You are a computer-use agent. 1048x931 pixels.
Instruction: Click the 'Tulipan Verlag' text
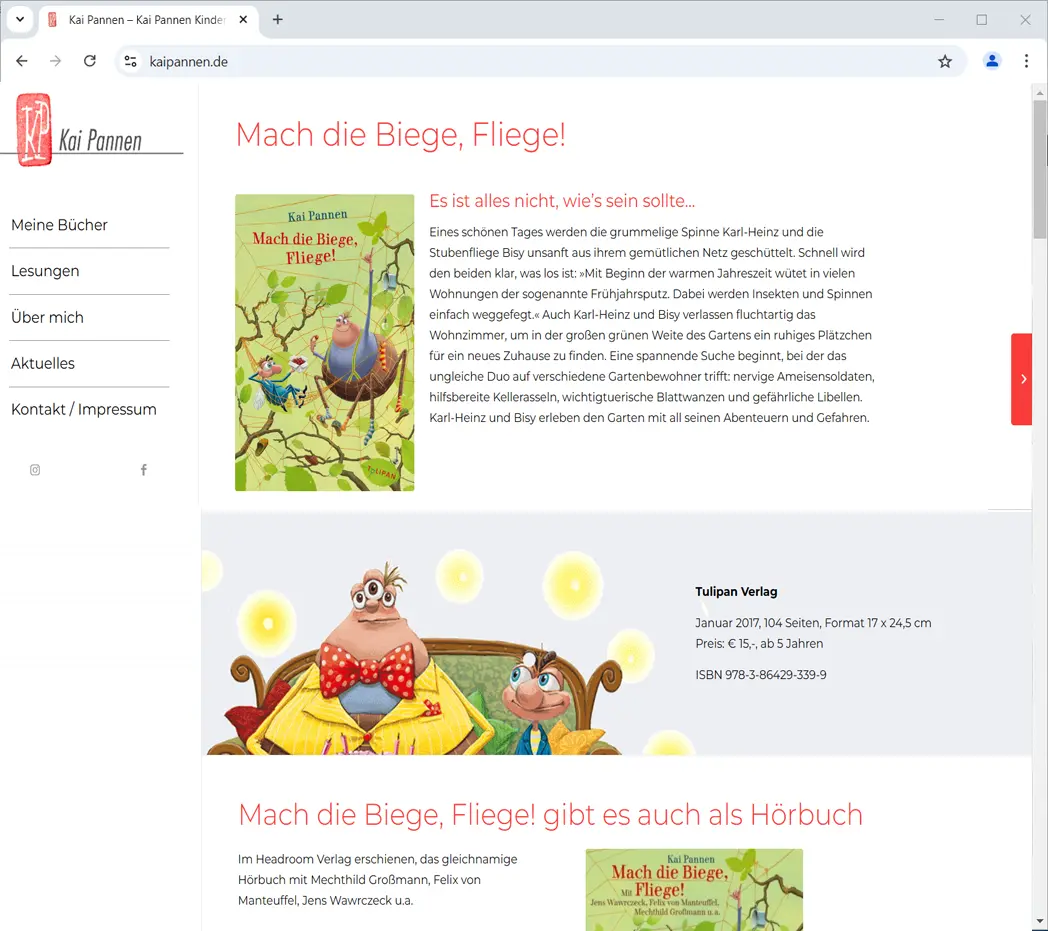[736, 591]
